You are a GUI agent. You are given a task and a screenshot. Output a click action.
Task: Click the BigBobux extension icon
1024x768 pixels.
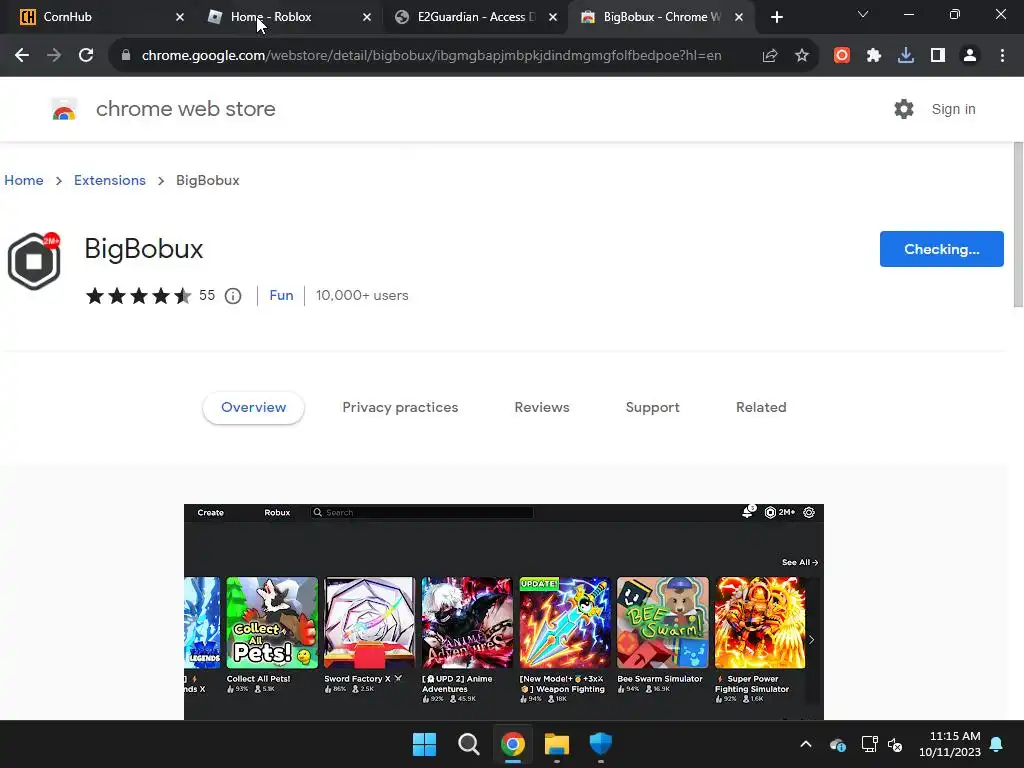[x=34, y=261]
